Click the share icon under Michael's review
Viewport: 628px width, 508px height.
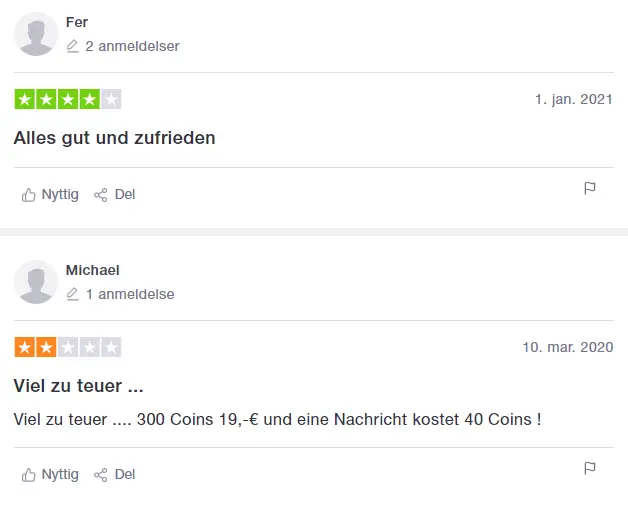coord(101,475)
